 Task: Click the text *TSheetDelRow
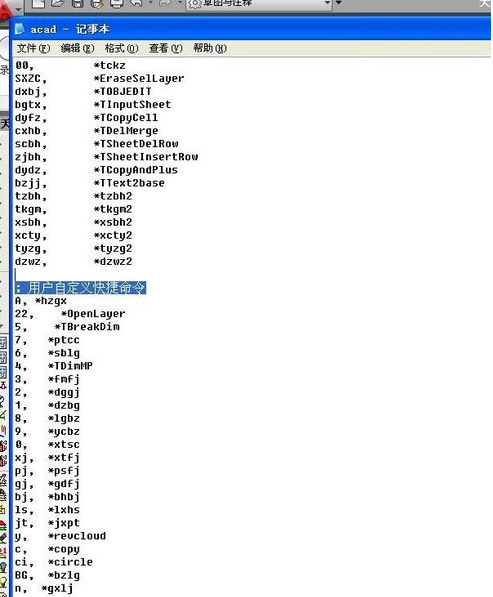tap(136, 144)
